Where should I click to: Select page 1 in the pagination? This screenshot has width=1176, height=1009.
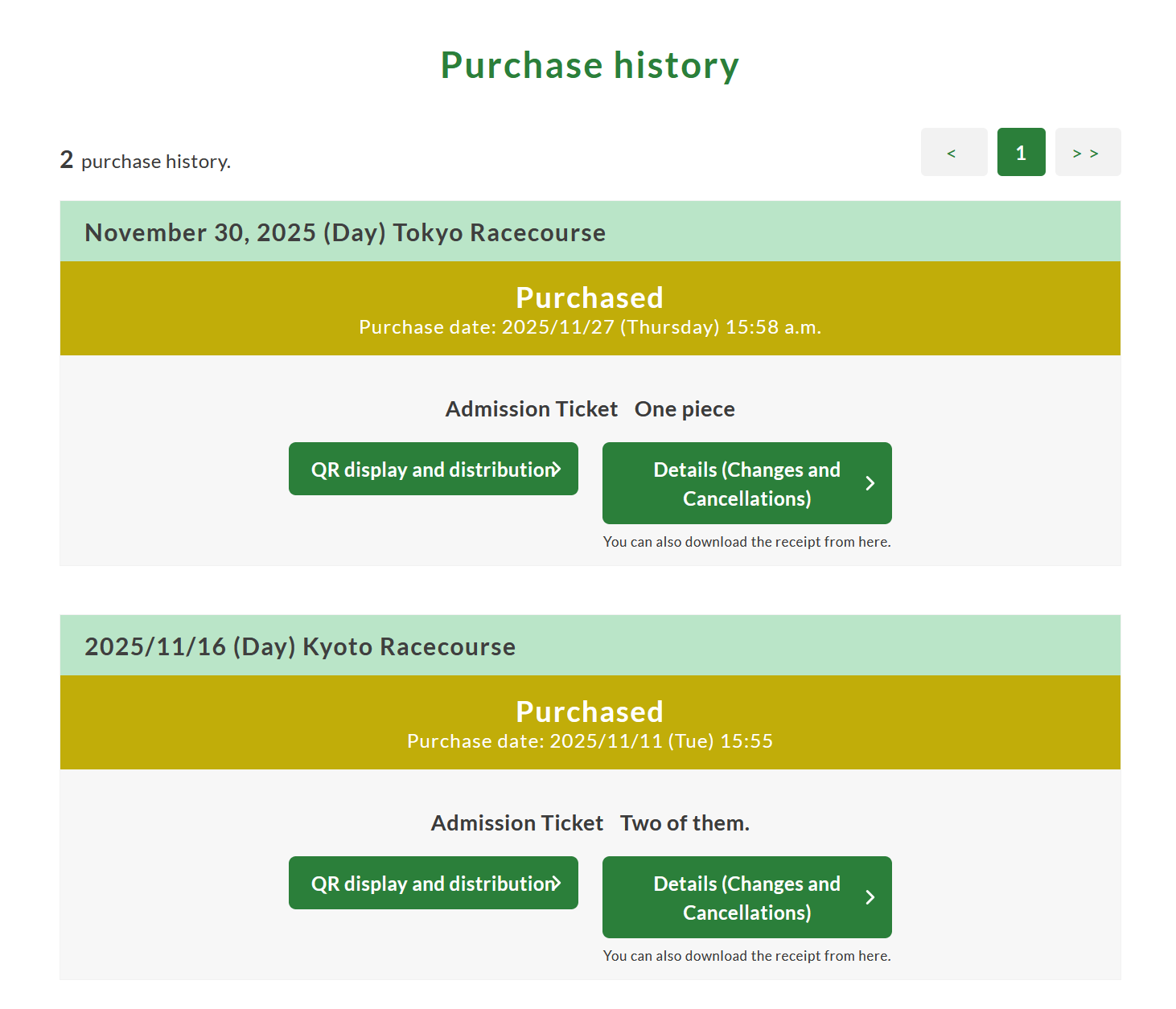(1022, 152)
